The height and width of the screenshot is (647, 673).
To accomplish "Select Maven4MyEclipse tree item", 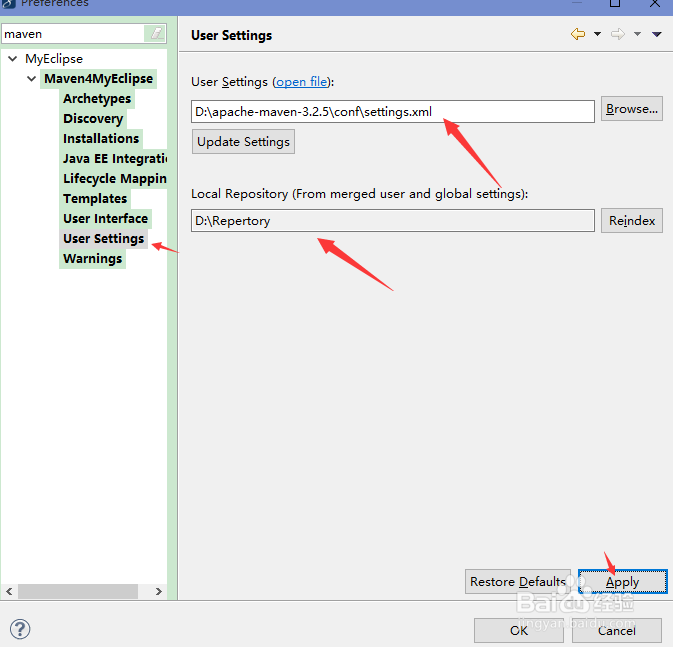I will click(98, 79).
